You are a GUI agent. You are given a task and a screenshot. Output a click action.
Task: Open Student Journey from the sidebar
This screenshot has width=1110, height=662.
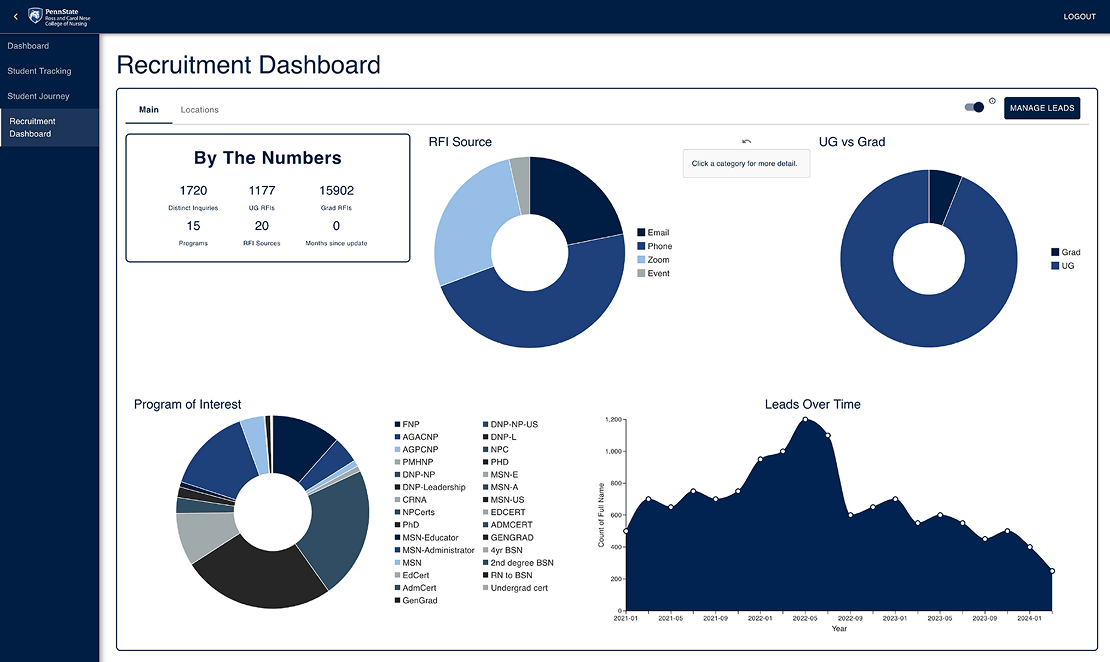pyautogui.click(x=38, y=96)
